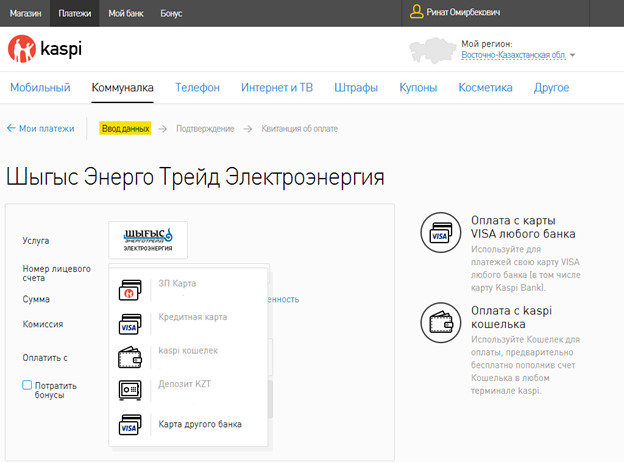624x462 pixels.
Task: Select Карта другого банка option text
Action: (x=200, y=424)
